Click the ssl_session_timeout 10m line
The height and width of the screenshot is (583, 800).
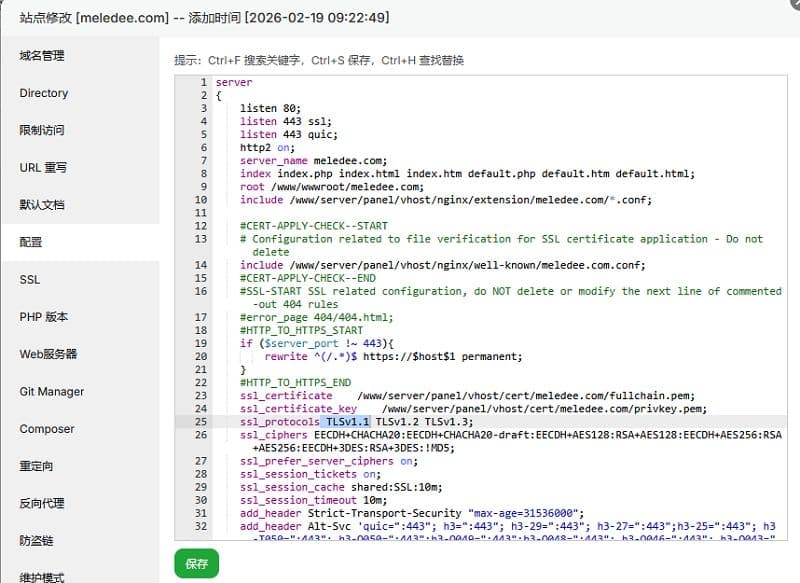coord(313,500)
